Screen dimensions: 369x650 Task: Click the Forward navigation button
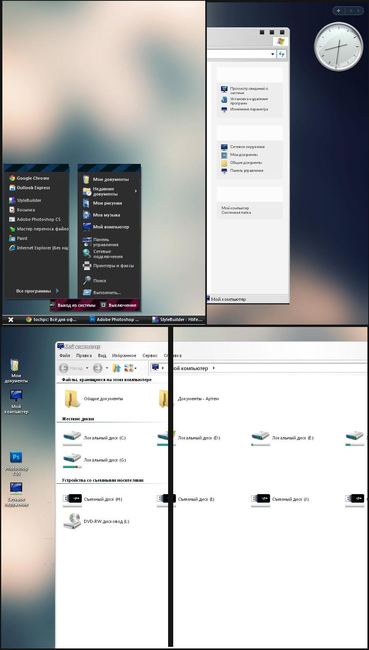(97, 368)
